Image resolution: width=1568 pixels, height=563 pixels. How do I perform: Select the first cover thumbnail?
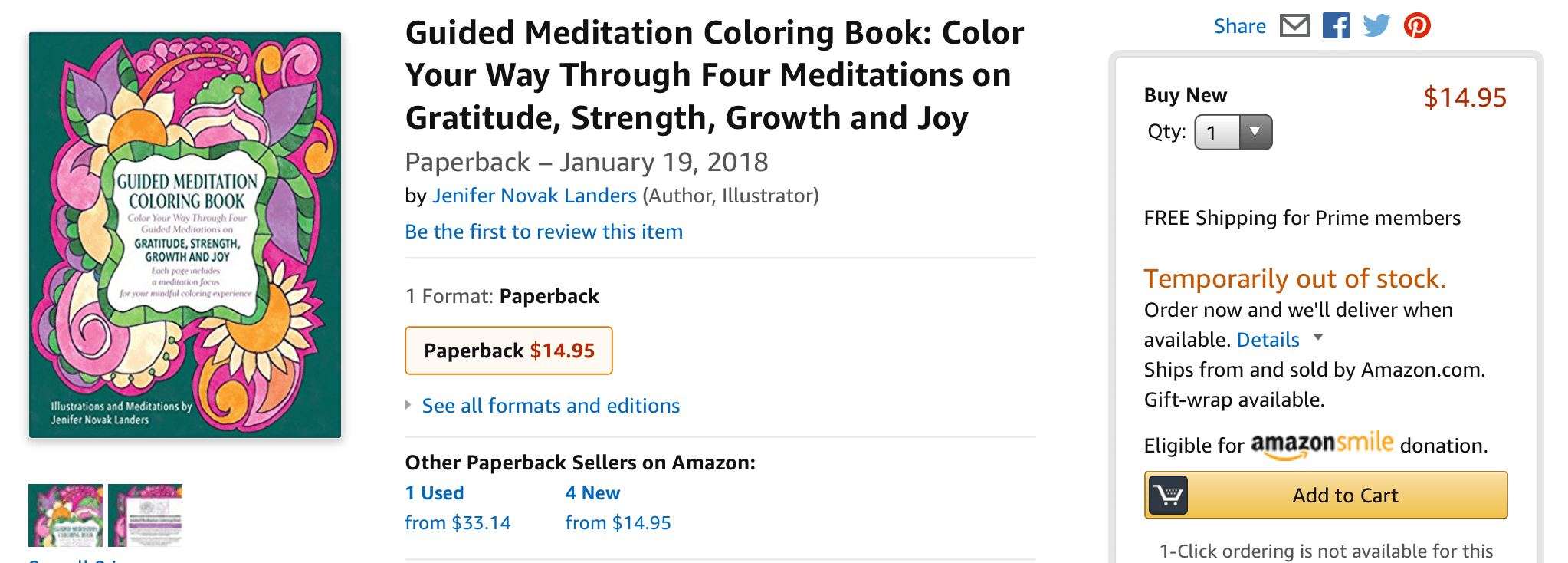click(x=65, y=515)
